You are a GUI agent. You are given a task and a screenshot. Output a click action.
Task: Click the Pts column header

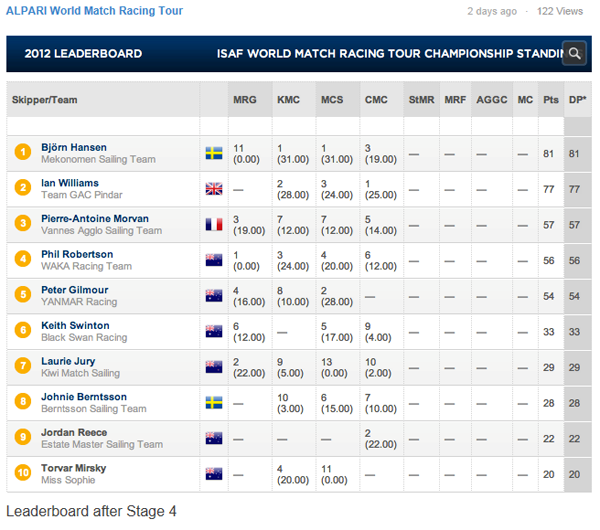[x=551, y=100]
